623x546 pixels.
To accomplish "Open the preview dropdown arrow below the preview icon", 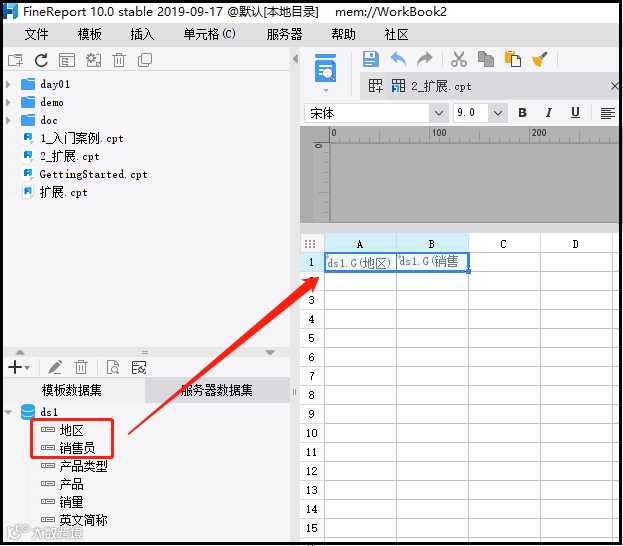I will click(326, 90).
